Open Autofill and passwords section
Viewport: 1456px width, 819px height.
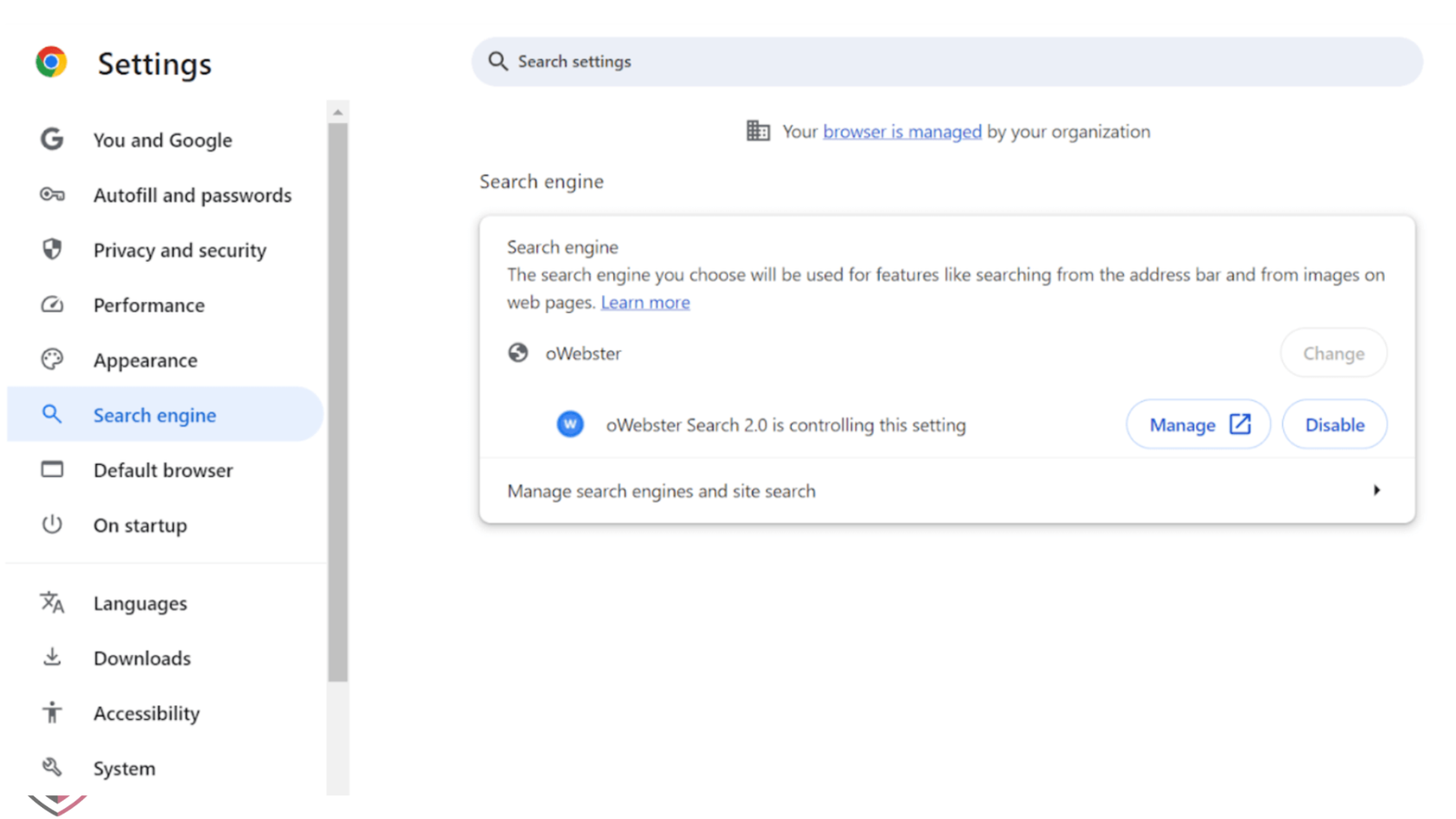tap(164, 195)
